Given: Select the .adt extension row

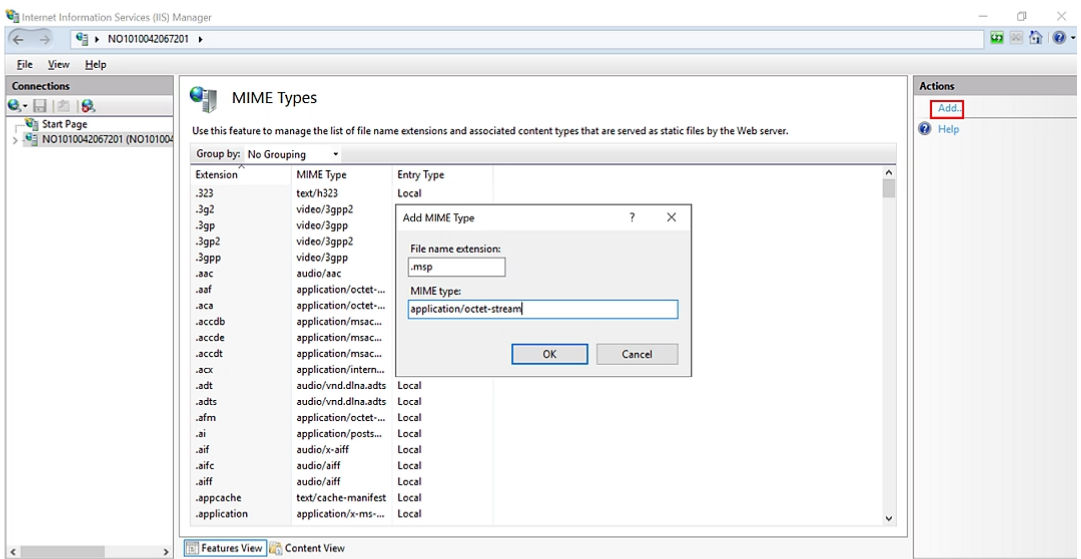Looking at the screenshot, I should point(342,385).
